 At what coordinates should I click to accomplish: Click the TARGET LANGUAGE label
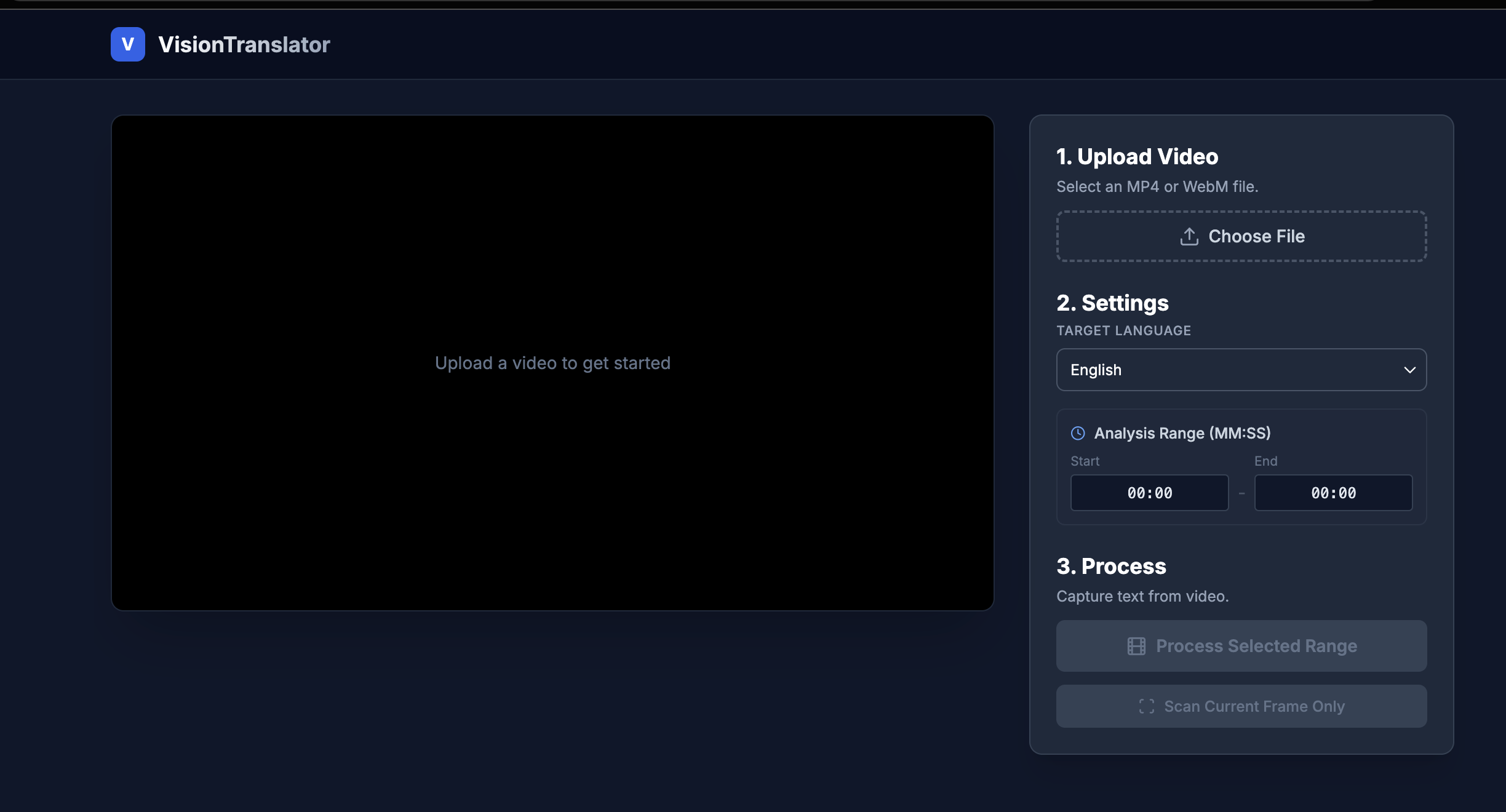click(1123, 330)
